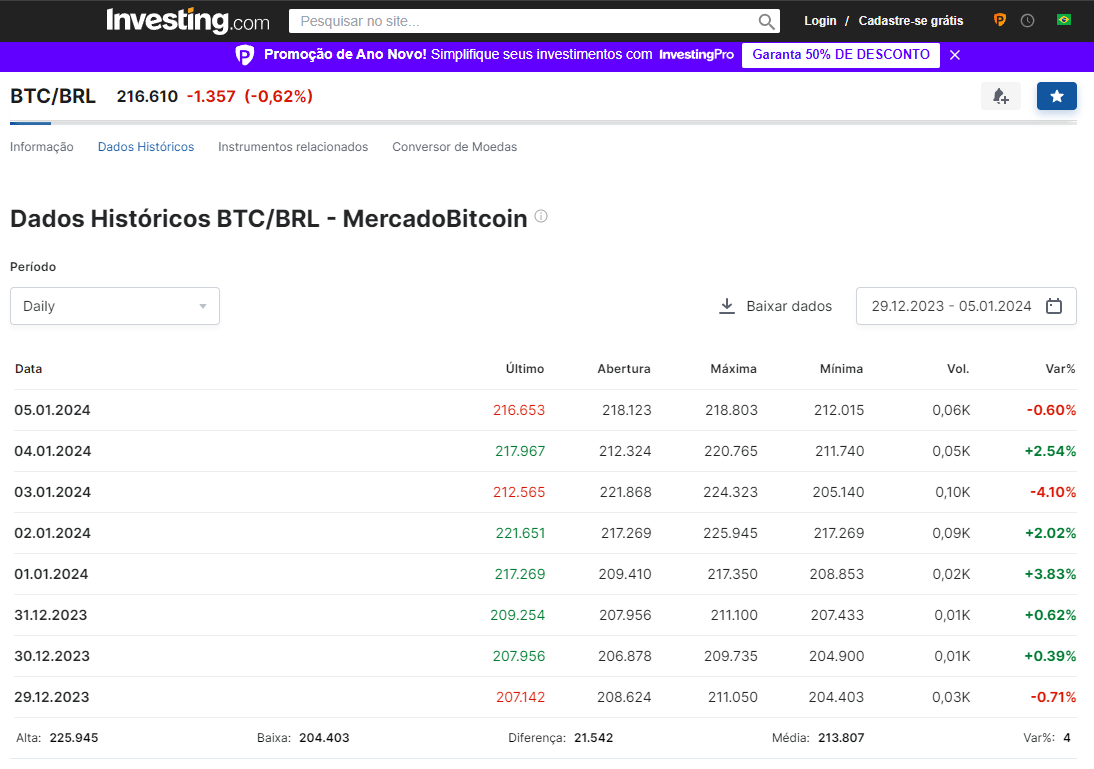Viewport: 1094px width, 769px height.
Task: Switch to Informação tab
Action: click(42, 147)
